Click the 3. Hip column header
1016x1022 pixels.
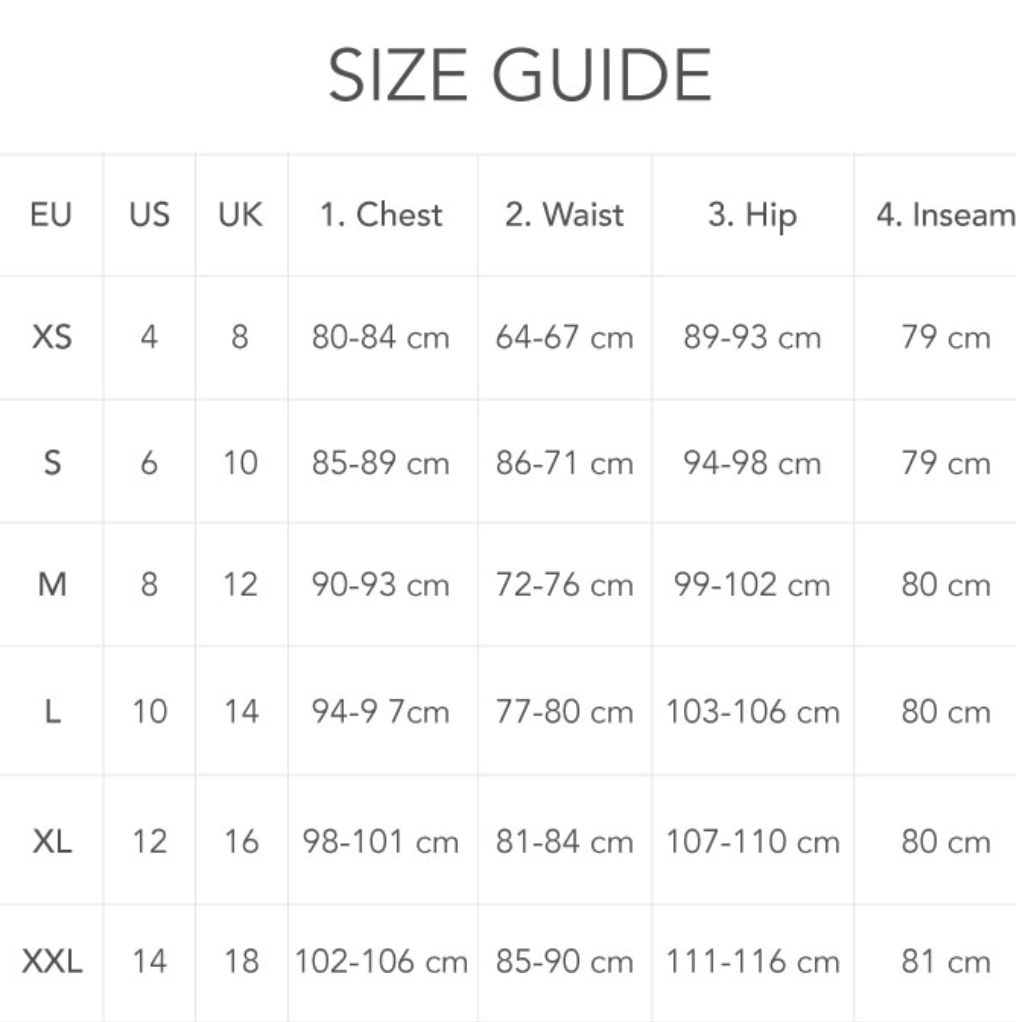[753, 216]
